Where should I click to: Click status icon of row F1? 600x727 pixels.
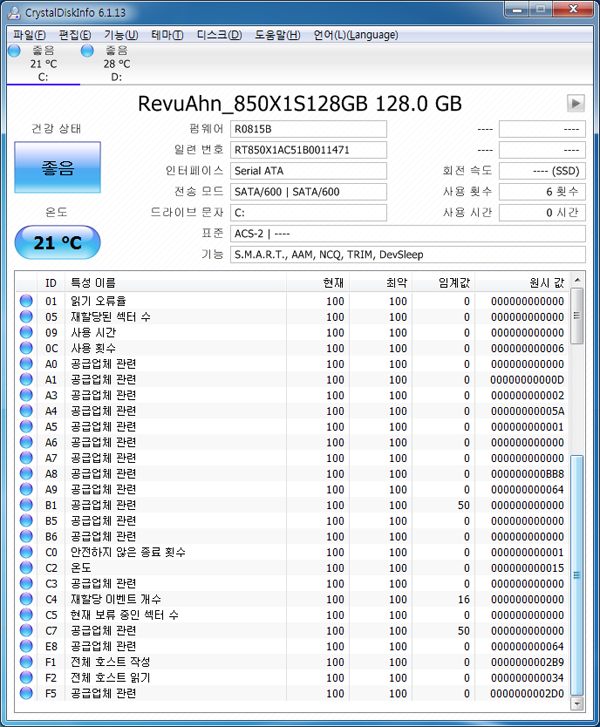[x=26, y=662]
